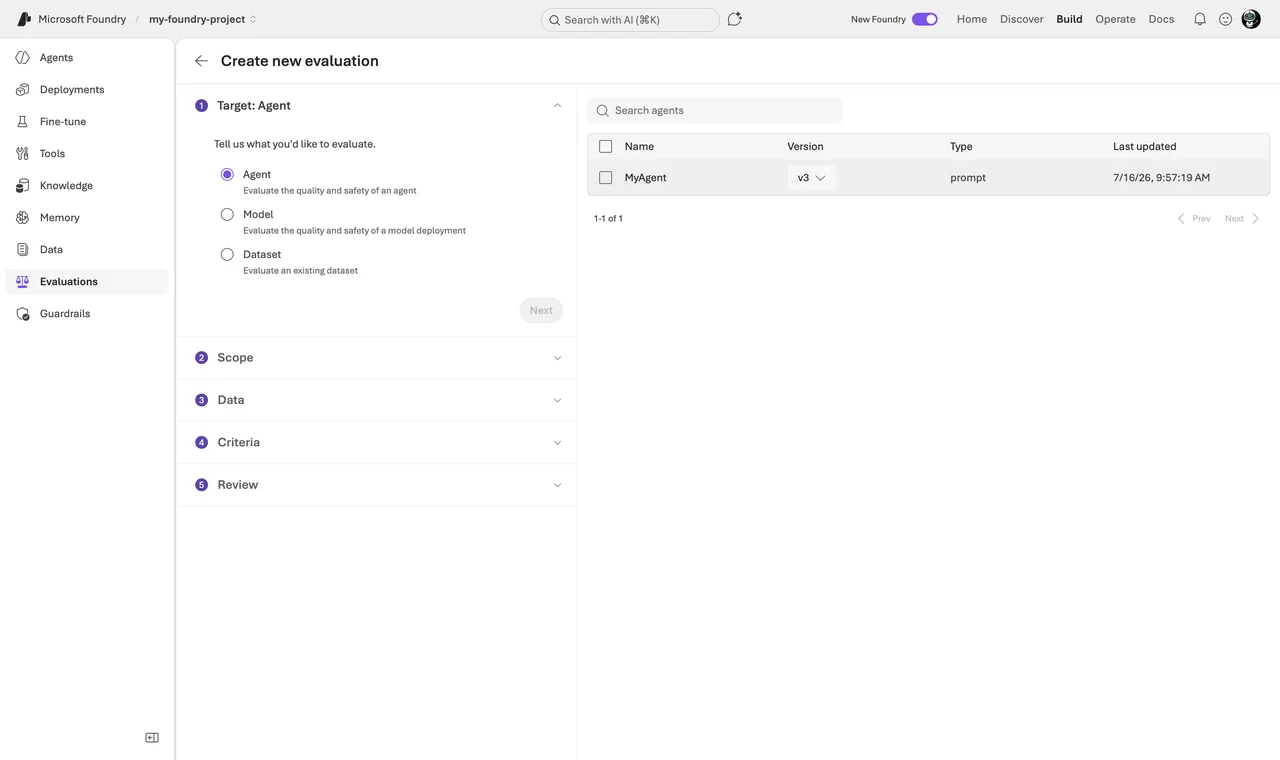The width and height of the screenshot is (1280, 760).
Task: Go to the Home tab
Action: (x=972, y=19)
